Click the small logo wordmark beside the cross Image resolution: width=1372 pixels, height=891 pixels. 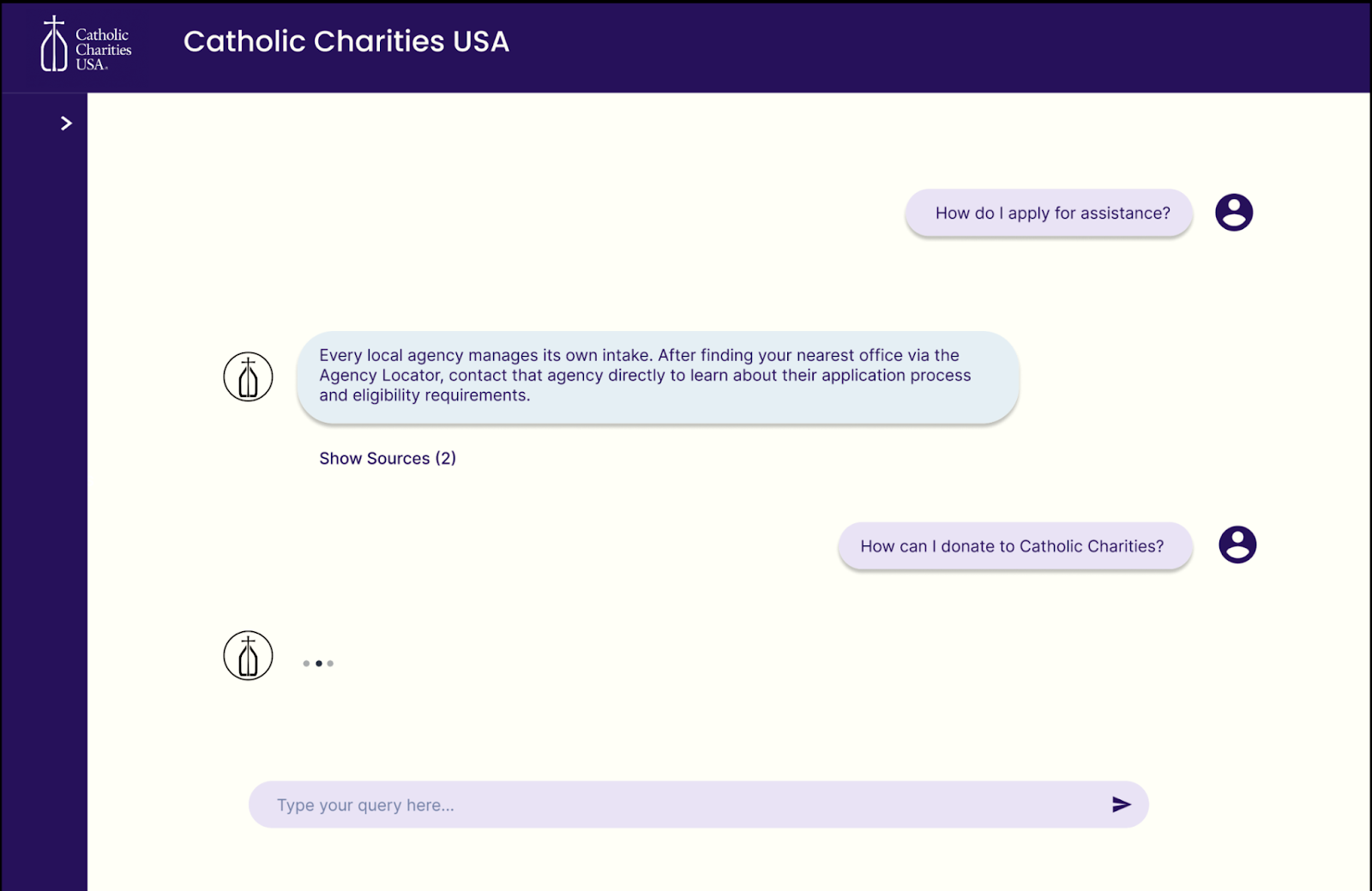click(x=103, y=49)
